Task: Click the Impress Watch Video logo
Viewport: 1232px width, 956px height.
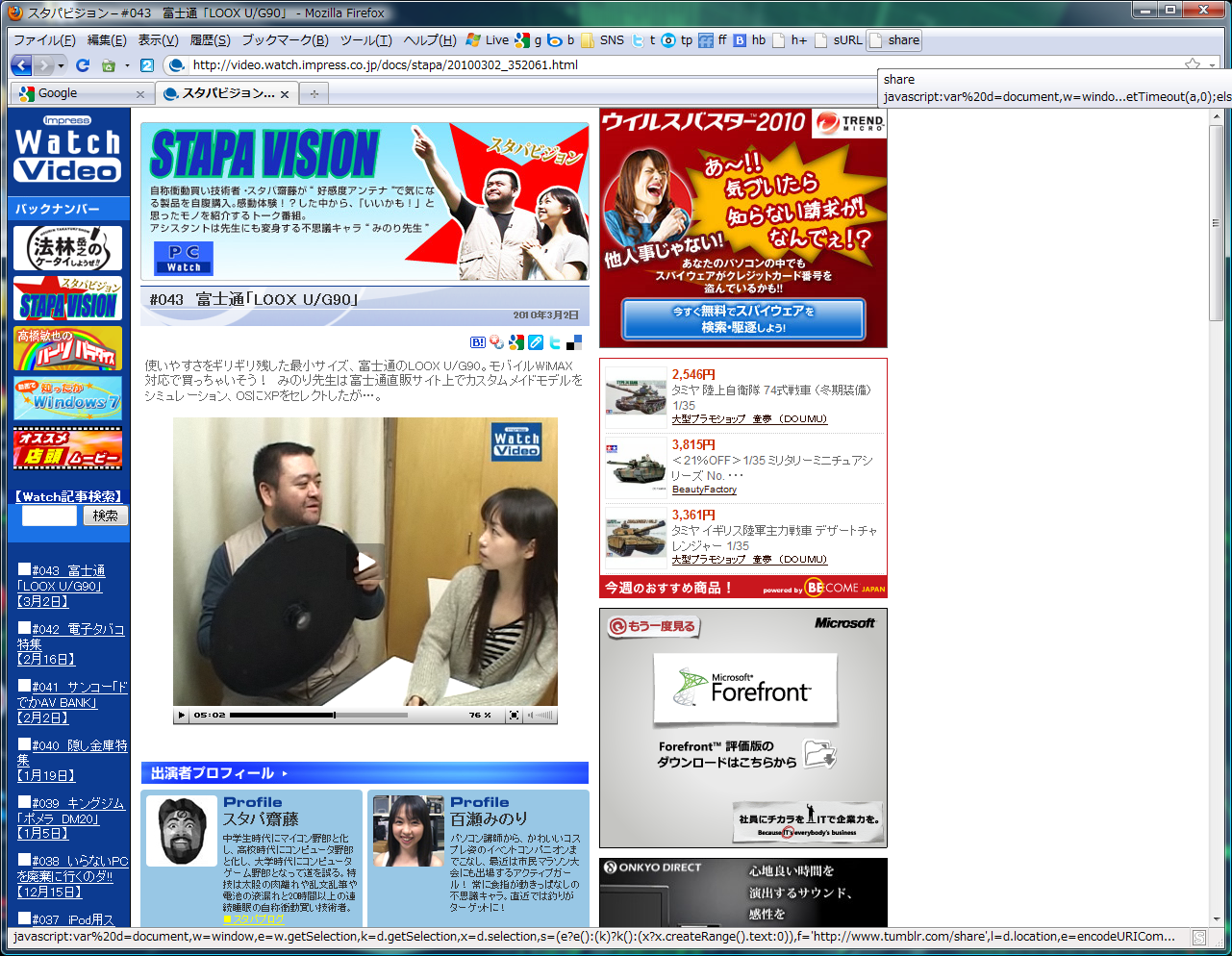Action: click(68, 149)
